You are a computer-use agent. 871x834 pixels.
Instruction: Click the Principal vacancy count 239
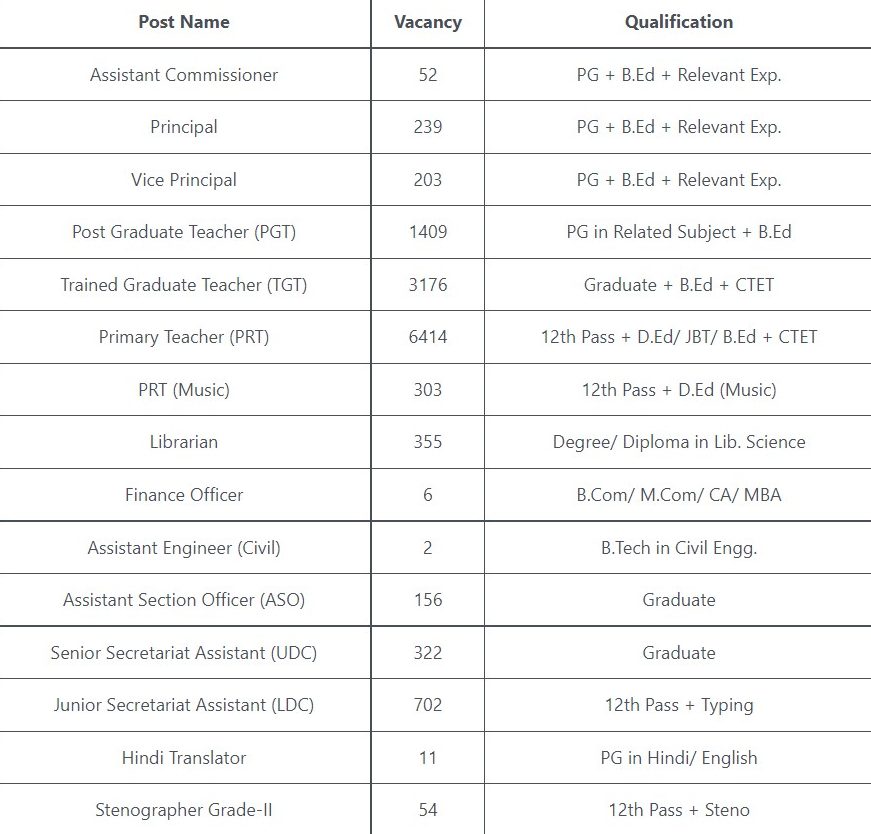coord(428,127)
